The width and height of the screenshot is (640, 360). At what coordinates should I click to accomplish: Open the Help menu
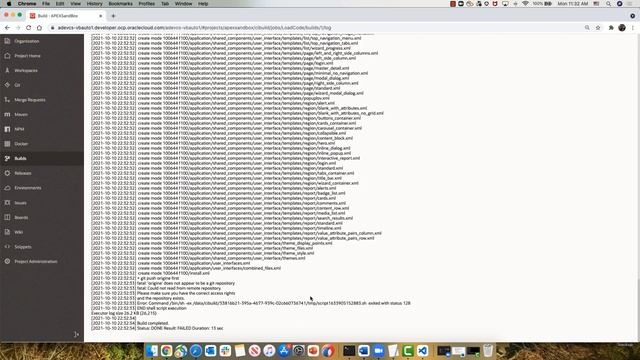point(203,4)
